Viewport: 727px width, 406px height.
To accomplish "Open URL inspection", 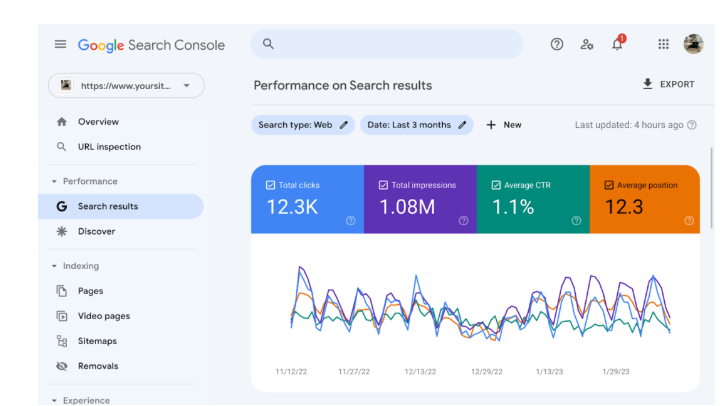I will (109, 147).
